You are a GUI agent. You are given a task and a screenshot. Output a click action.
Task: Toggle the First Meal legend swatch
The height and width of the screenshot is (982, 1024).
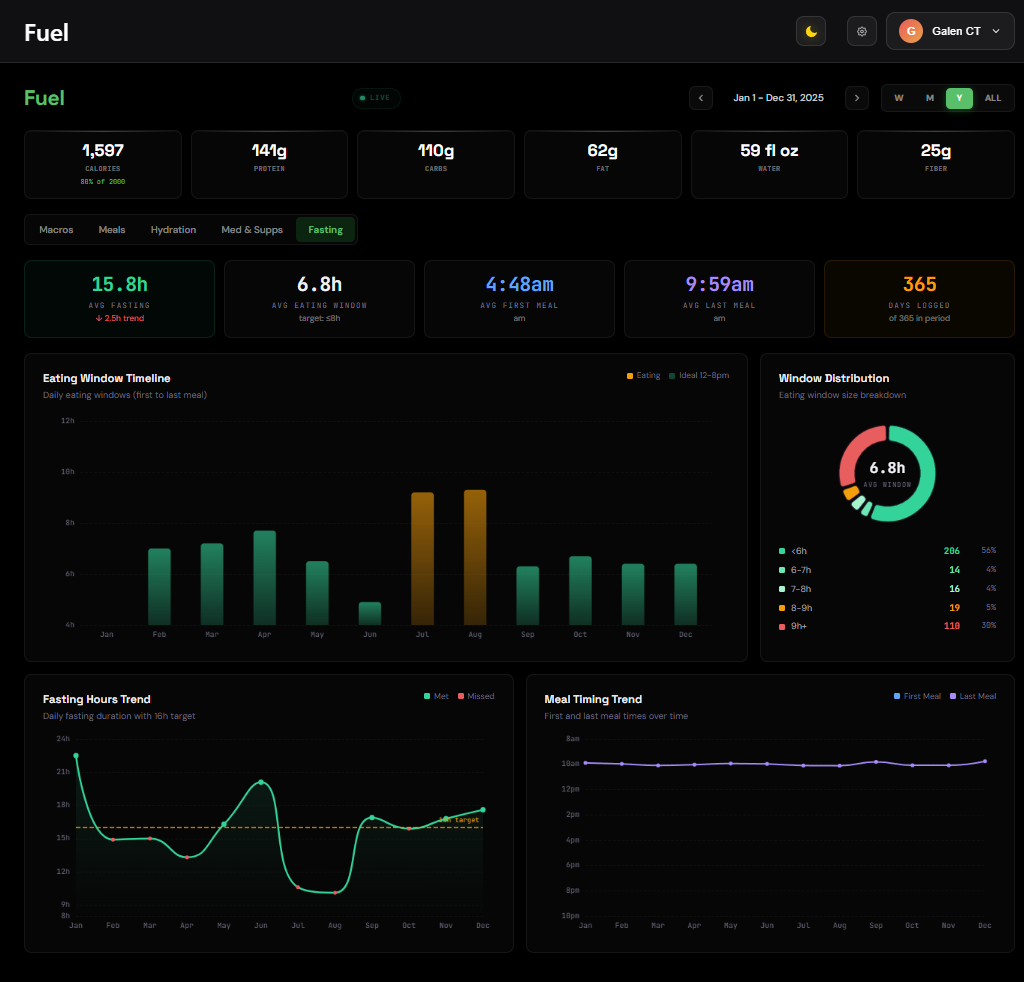(x=897, y=697)
